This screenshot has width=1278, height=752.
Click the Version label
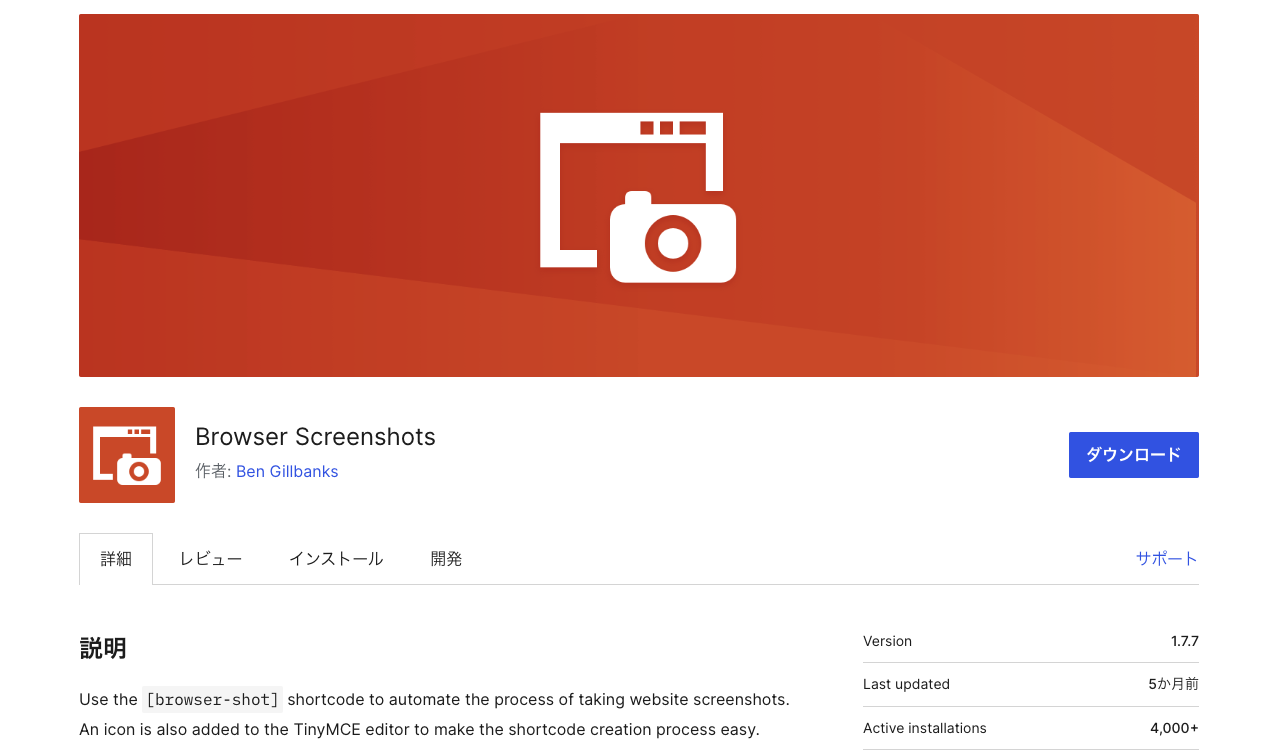888,641
